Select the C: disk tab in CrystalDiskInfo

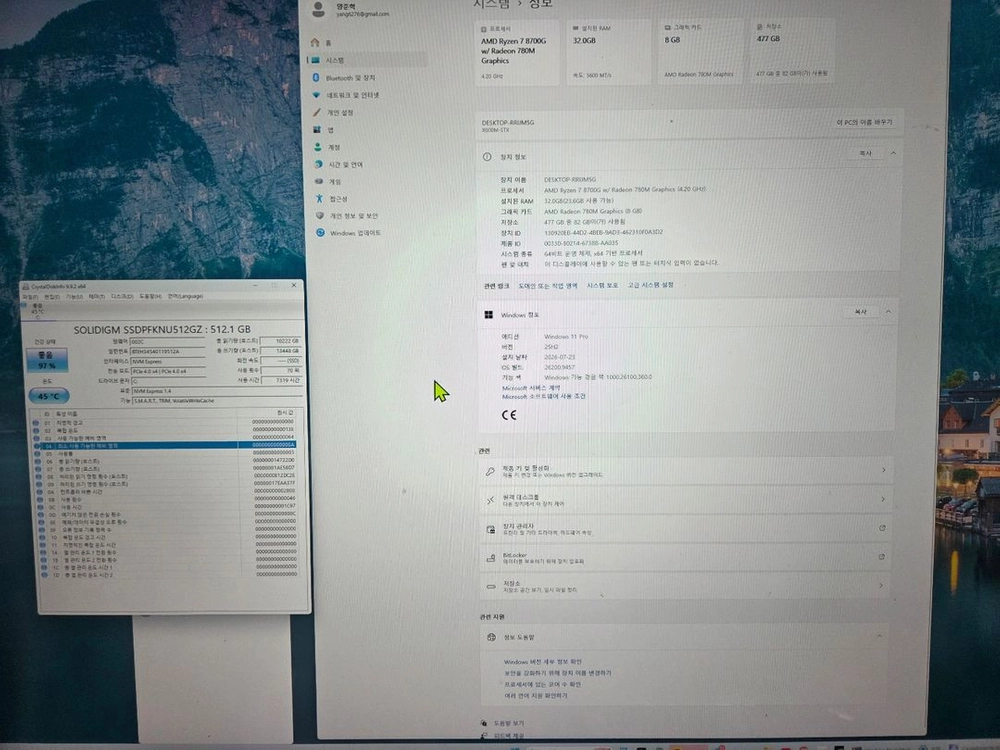38,309
